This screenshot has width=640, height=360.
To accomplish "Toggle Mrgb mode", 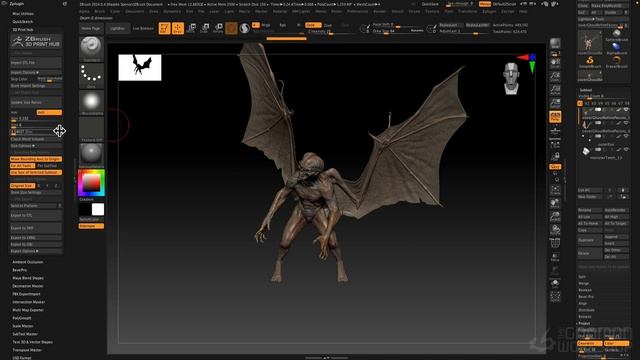I will [266, 25].
